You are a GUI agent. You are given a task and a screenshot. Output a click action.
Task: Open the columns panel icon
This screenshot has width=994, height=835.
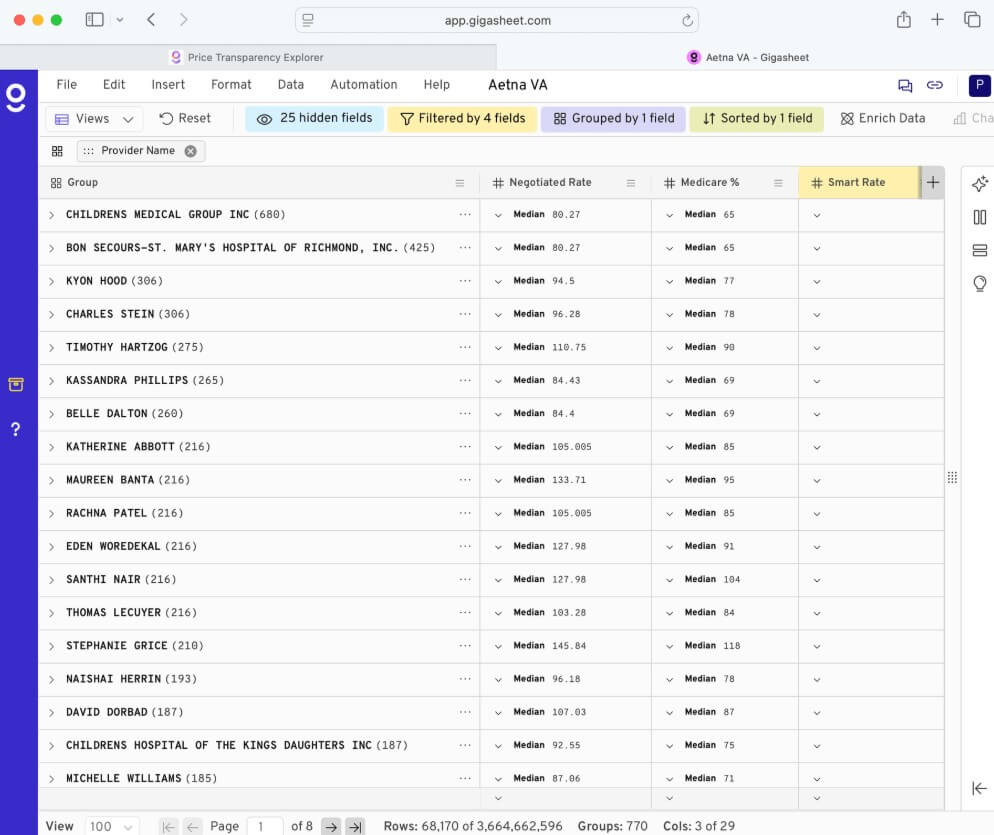click(x=979, y=217)
